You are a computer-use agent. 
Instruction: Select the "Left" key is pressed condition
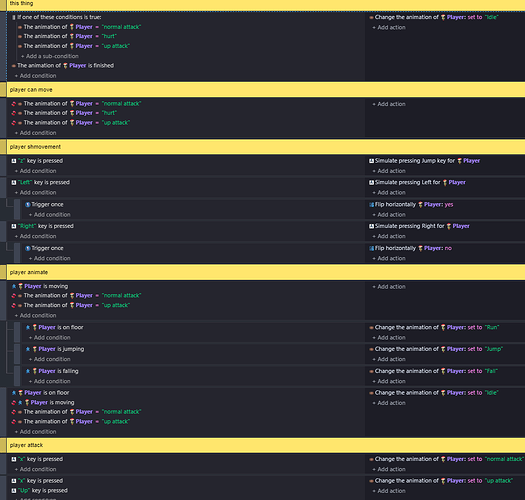[41, 183]
